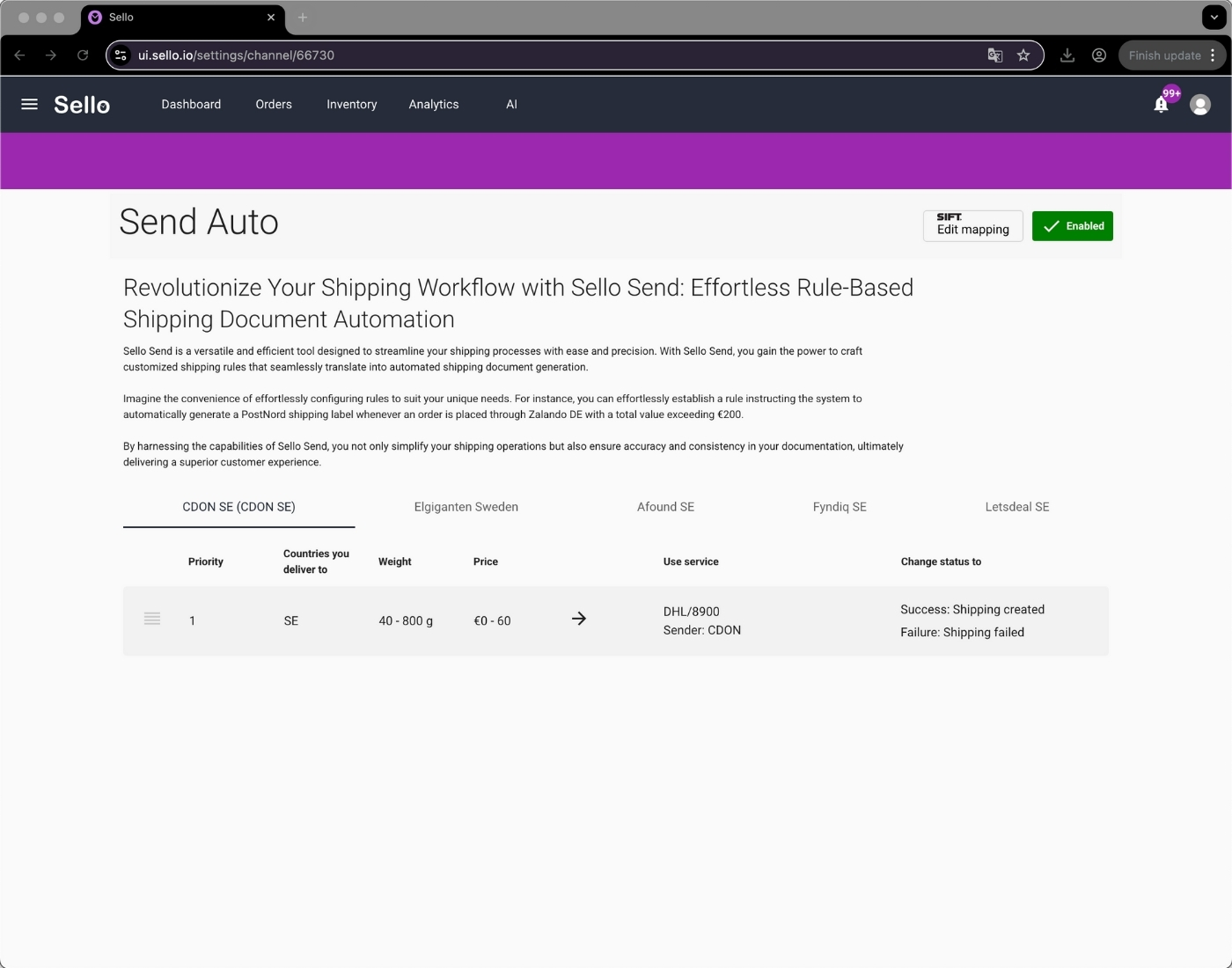Open the Analytics menu
This screenshot has height=968, width=1232.
[x=434, y=104]
